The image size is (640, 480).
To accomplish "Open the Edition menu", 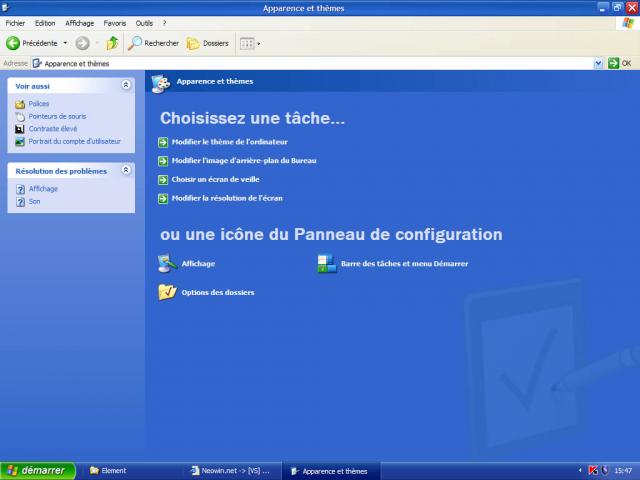I will [x=45, y=23].
